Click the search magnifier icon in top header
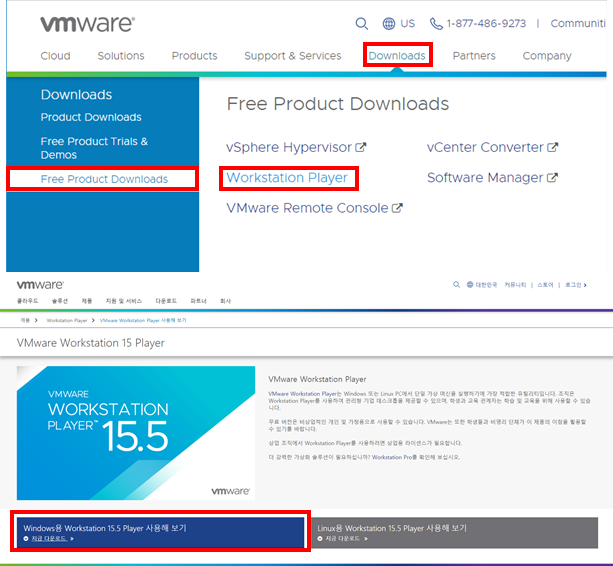The image size is (613, 566). pyautogui.click(x=362, y=23)
